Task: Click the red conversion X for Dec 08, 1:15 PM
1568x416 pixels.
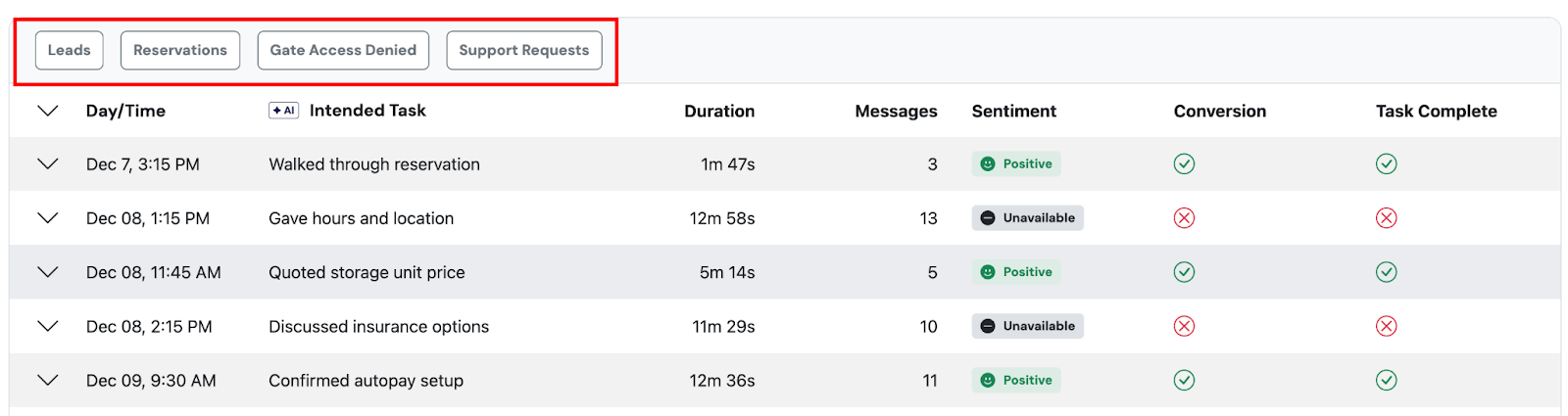Action: pos(1184,218)
